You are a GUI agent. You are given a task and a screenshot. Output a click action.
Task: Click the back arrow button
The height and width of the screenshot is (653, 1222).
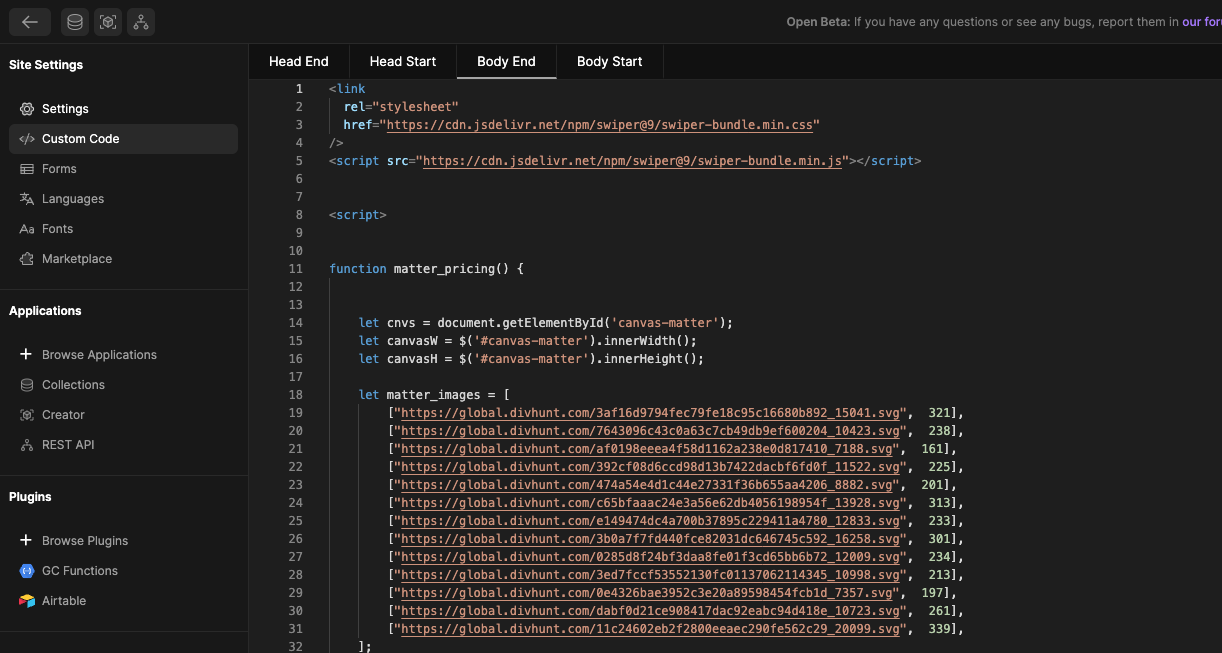click(30, 22)
